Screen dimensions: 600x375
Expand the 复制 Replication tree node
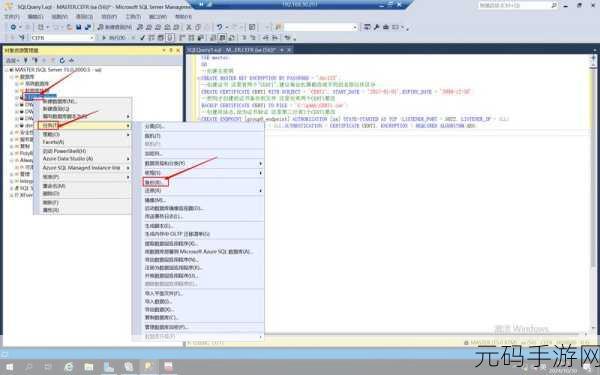pos(12,147)
